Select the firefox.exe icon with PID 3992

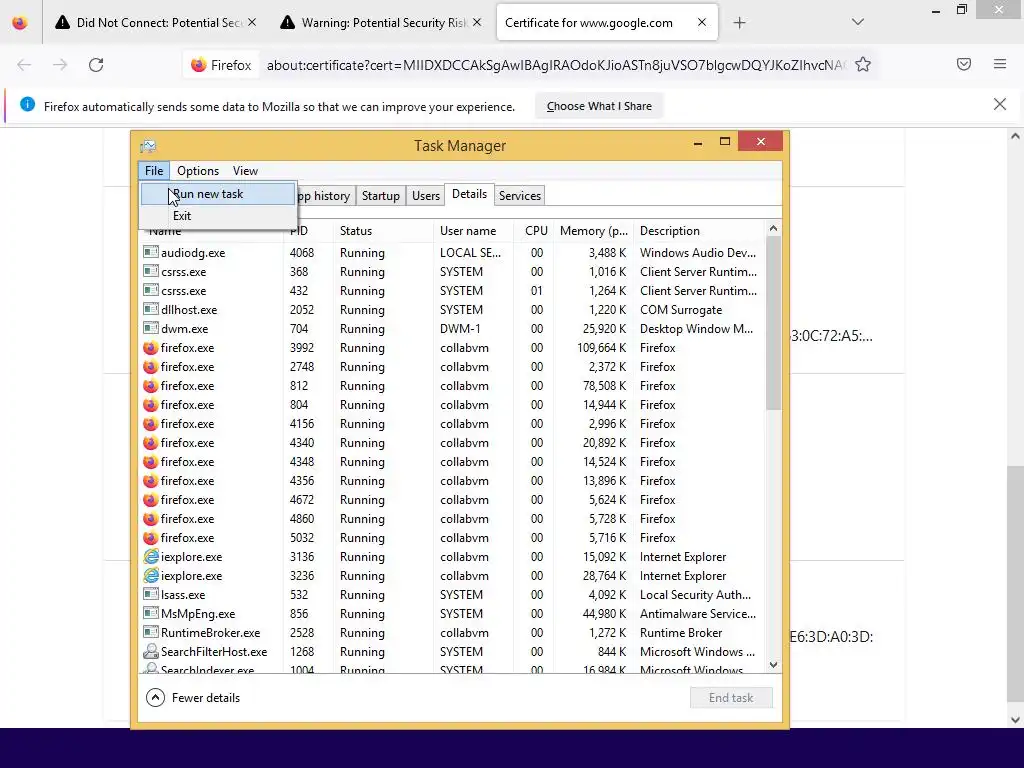[150, 347]
